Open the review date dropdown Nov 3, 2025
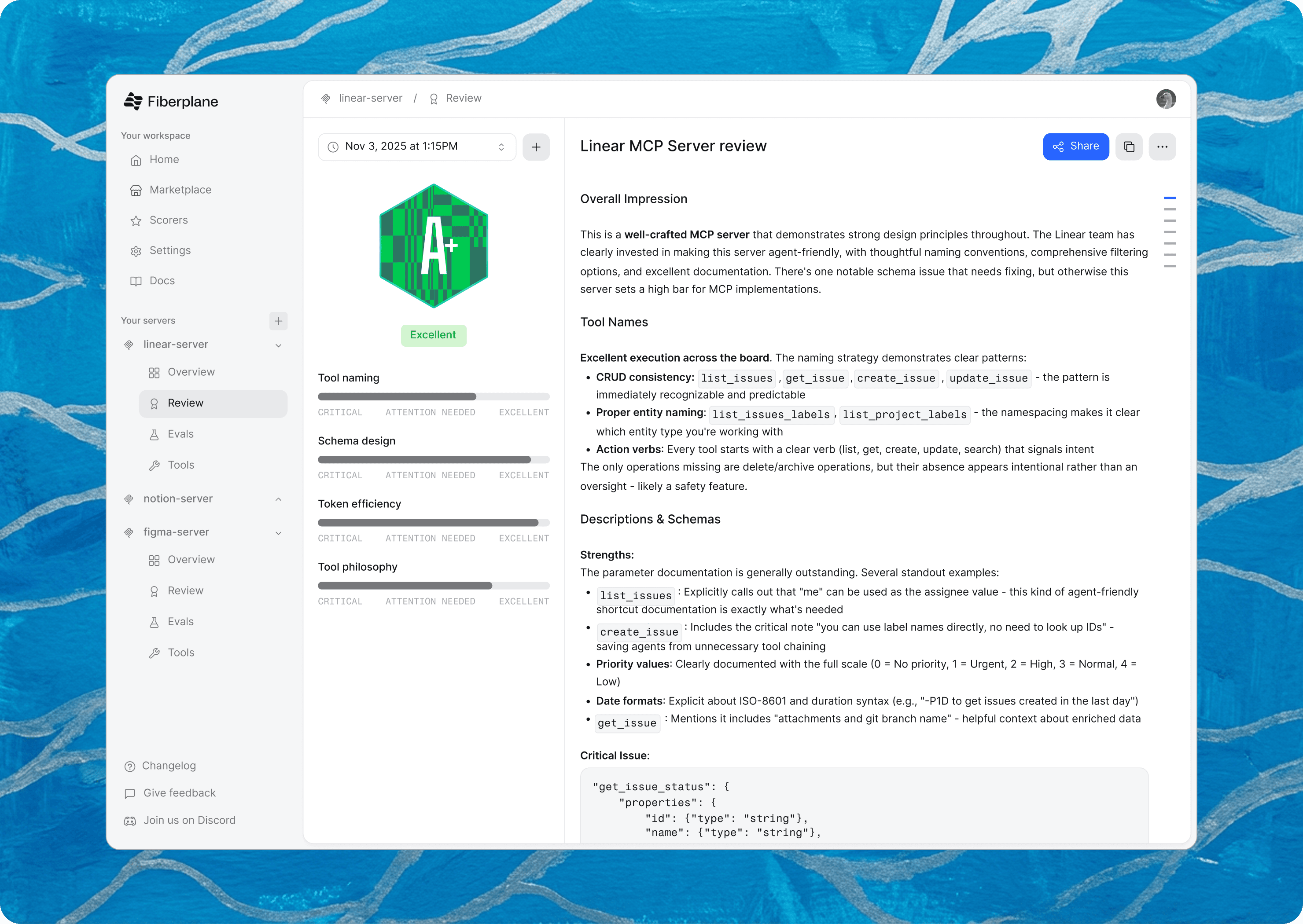This screenshot has height=924, width=1303. (x=417, y=147)
